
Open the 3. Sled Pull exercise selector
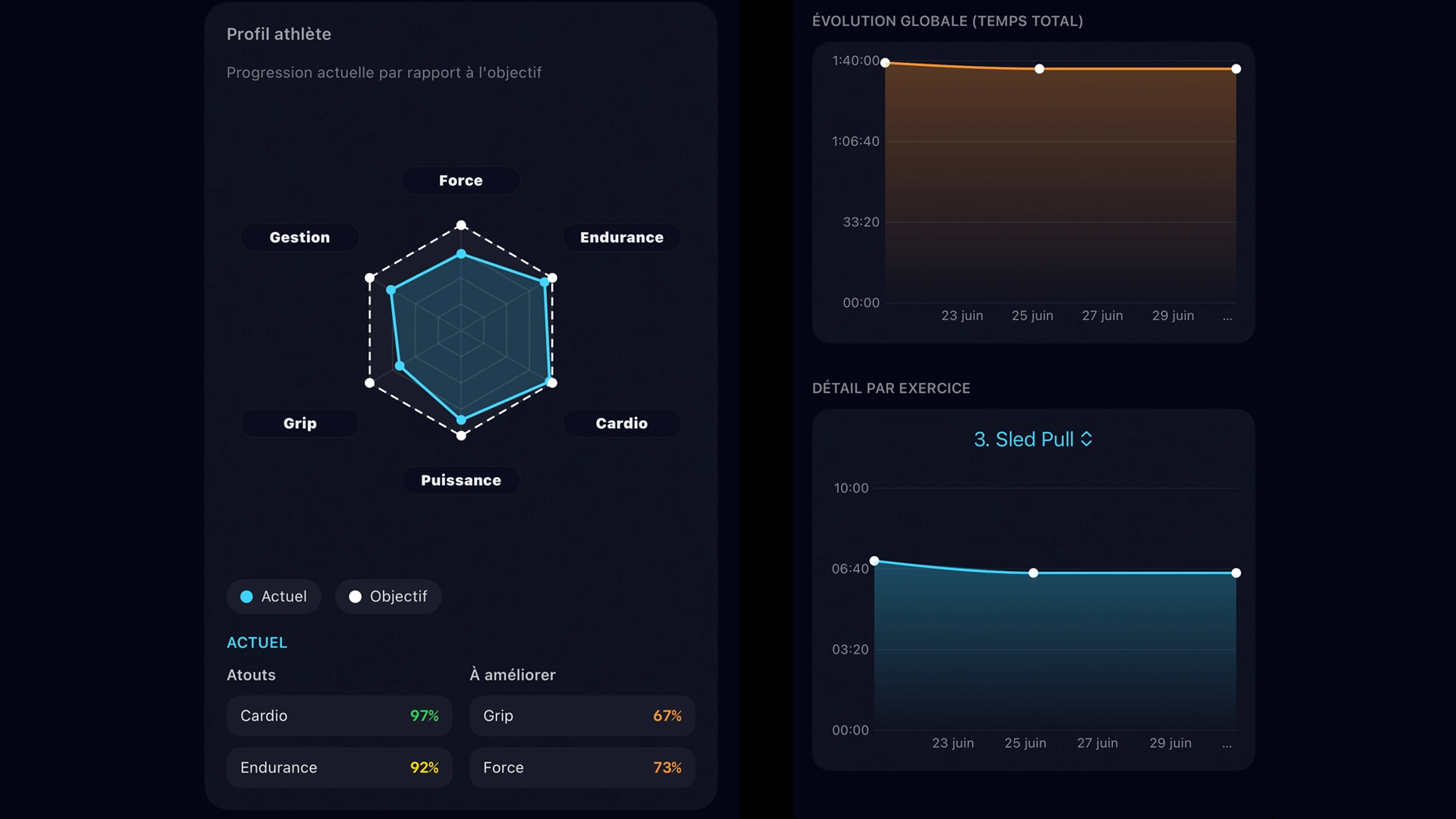click(x=1033, y=439)
